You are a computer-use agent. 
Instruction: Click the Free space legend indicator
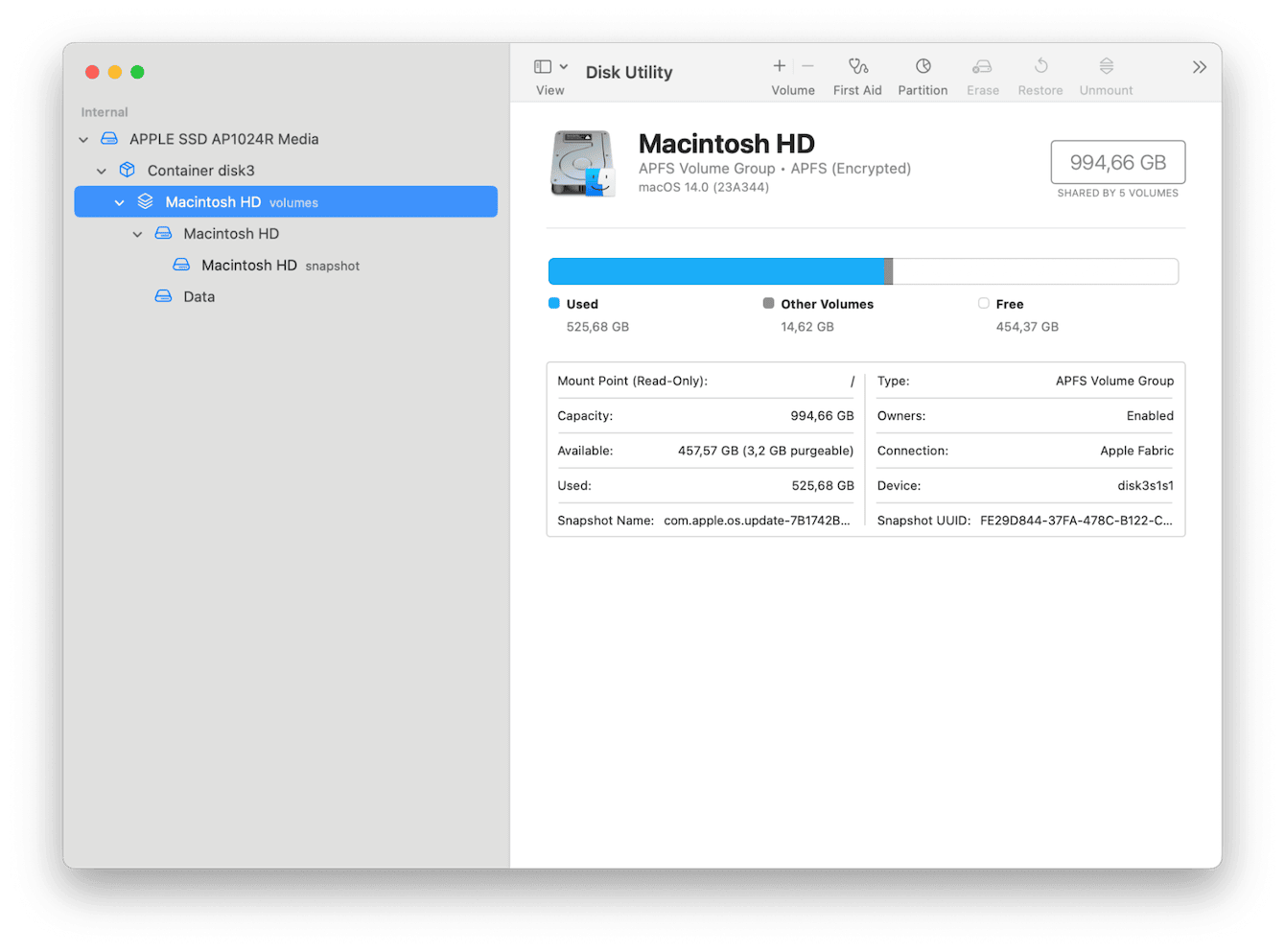pos(984,302)
